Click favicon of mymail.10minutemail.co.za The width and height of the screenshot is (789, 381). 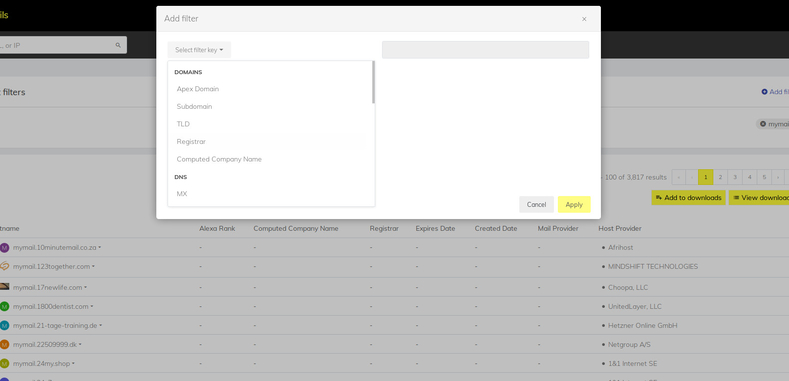(5, 248)
